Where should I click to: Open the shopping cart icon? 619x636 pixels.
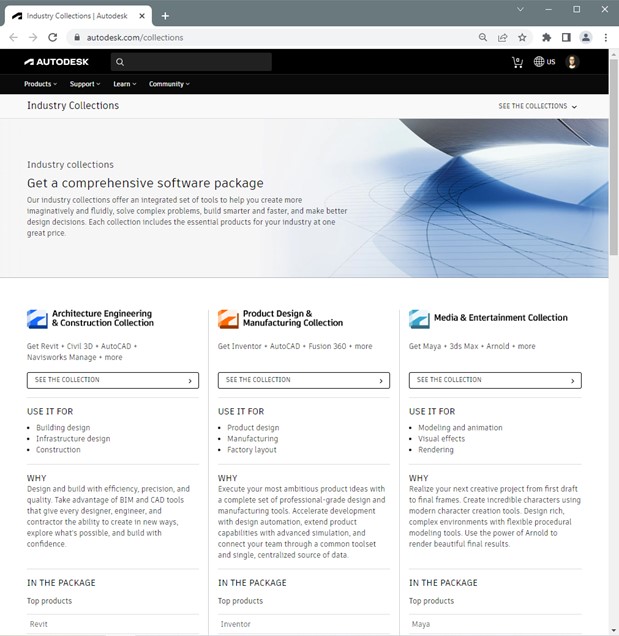pos(517,62)
